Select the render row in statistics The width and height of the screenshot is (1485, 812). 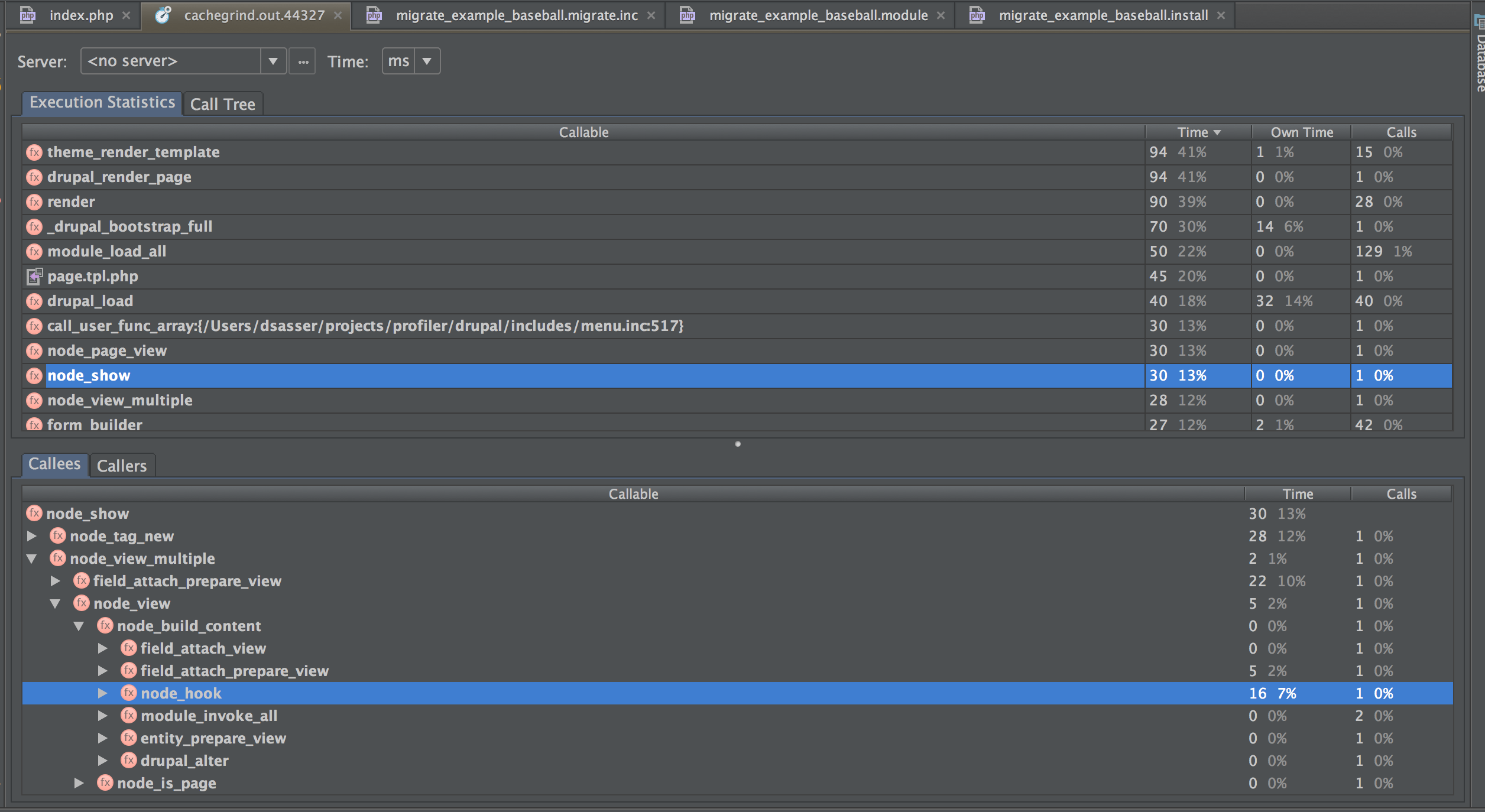[x=737, y=202]
